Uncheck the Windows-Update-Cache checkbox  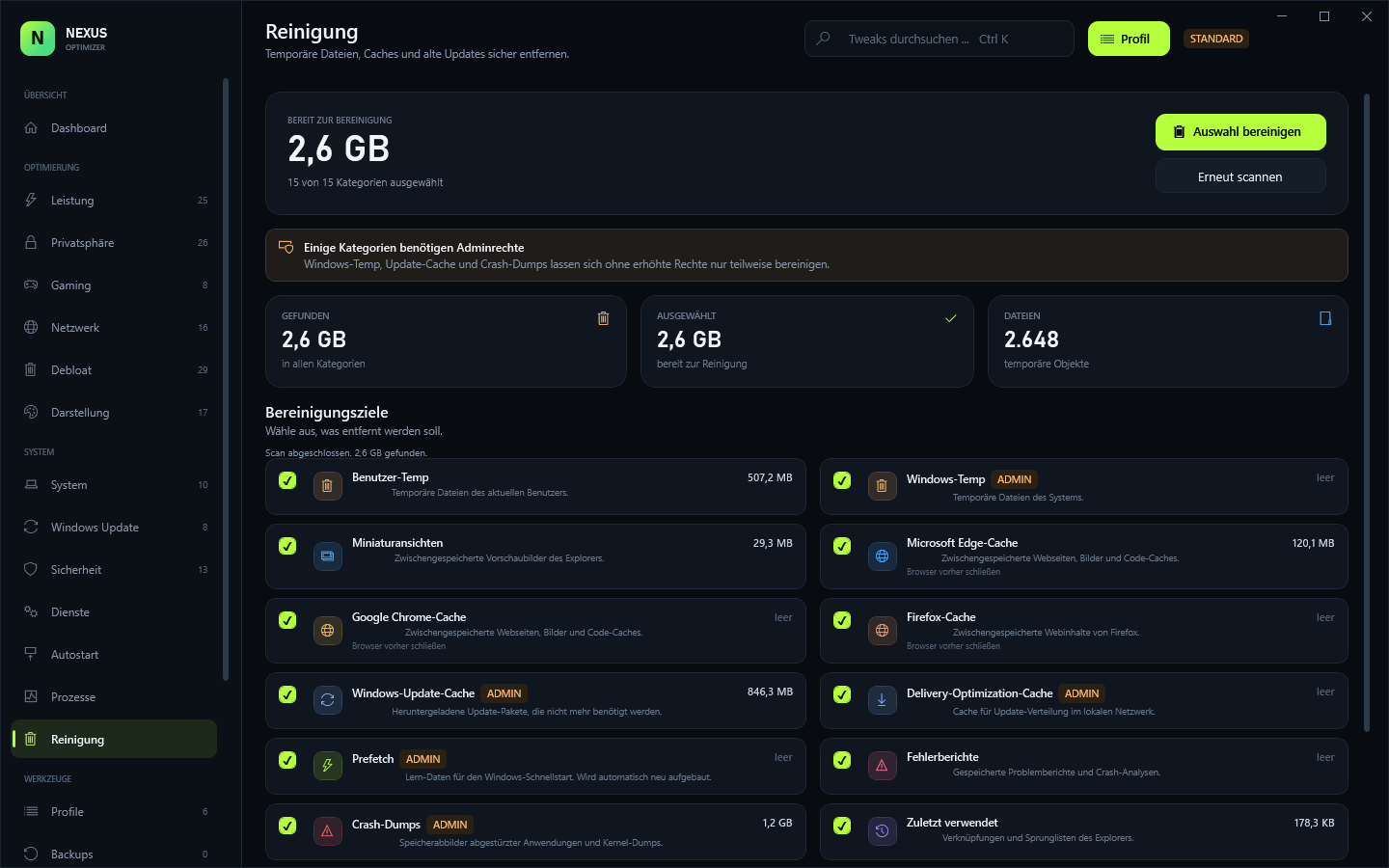coord(287,694)
